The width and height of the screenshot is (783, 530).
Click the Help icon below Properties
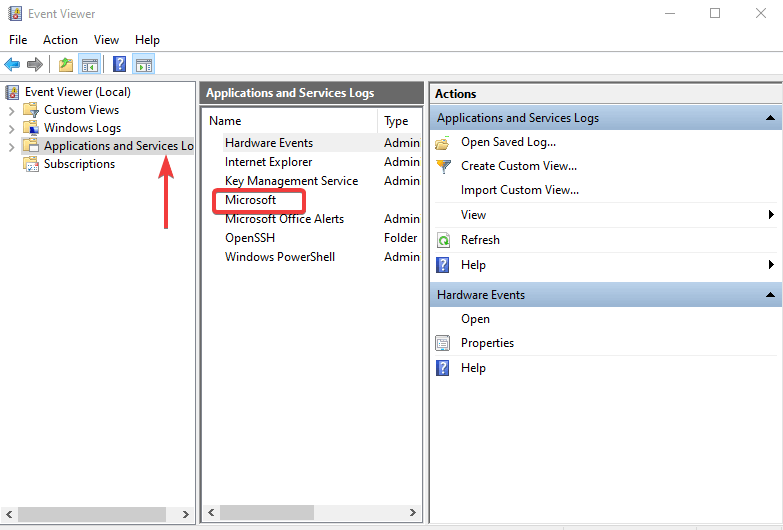pyautogui.click(x=443, y=368)
